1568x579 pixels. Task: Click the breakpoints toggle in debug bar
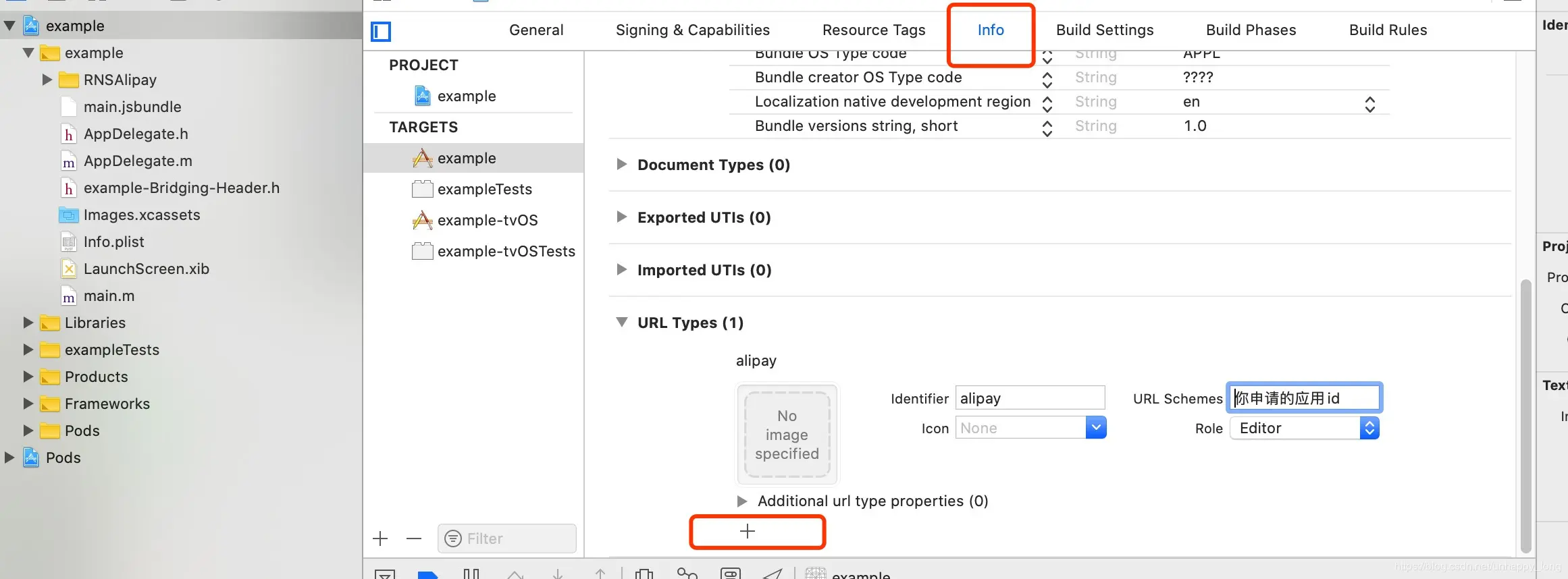point(427,574)
